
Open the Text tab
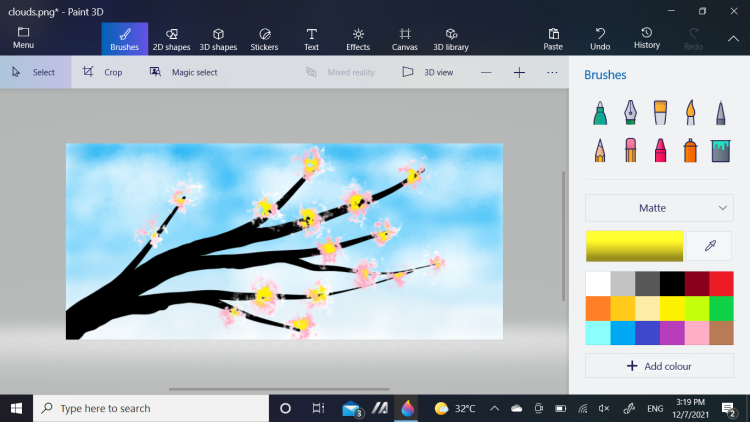(x=311, y=39)
